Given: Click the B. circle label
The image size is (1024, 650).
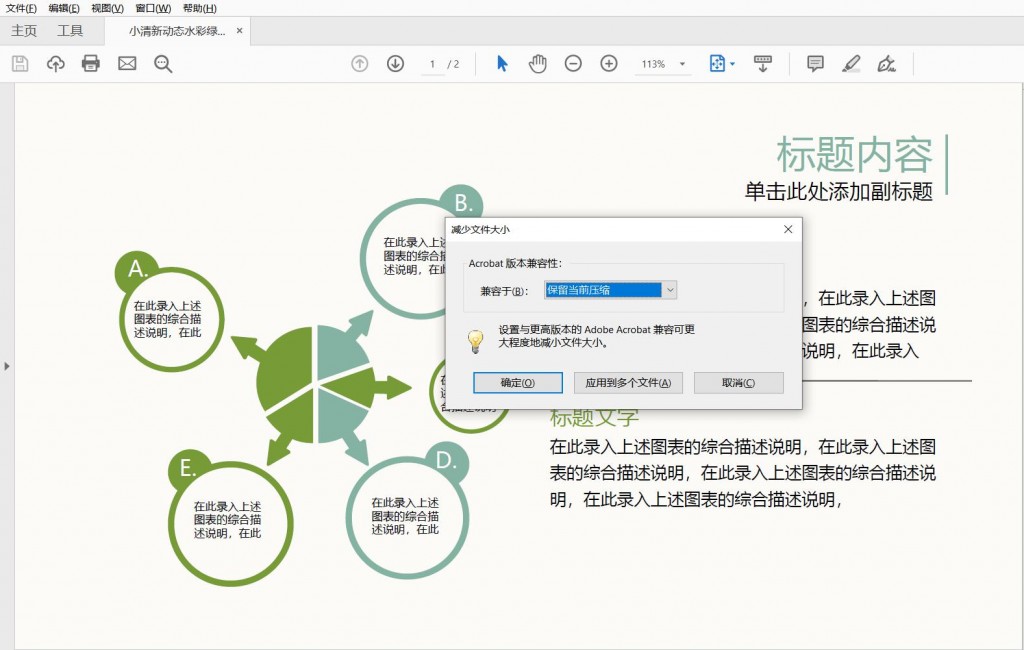Looking at the screenshot, I should click(x=462, y=203).
